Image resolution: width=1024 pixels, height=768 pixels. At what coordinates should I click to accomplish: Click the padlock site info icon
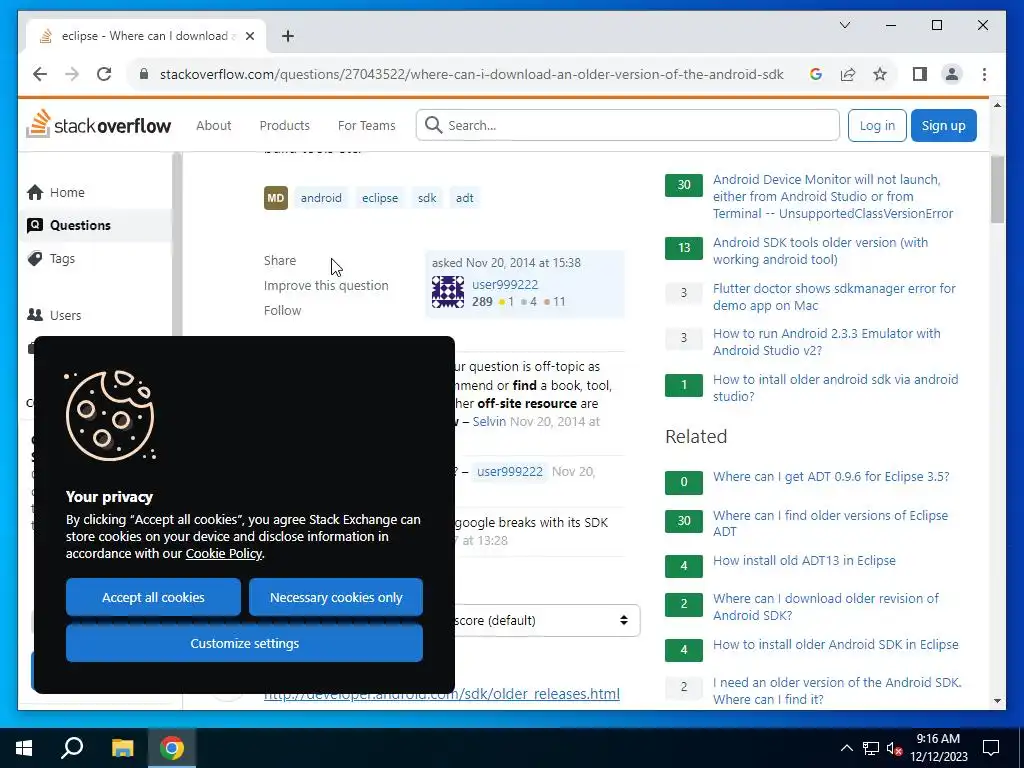(x=144, y=74)
